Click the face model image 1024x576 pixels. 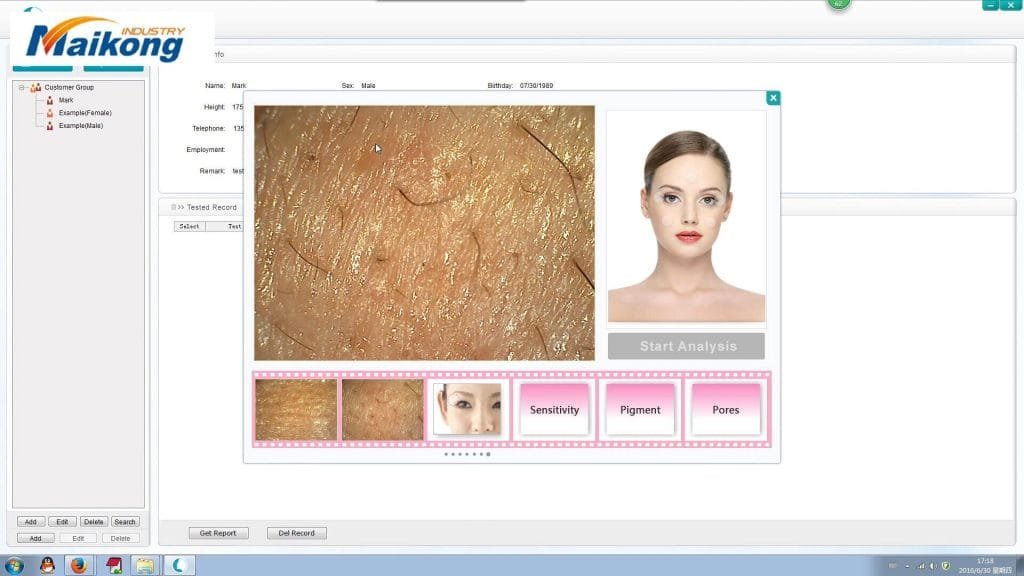click(686, 217)
